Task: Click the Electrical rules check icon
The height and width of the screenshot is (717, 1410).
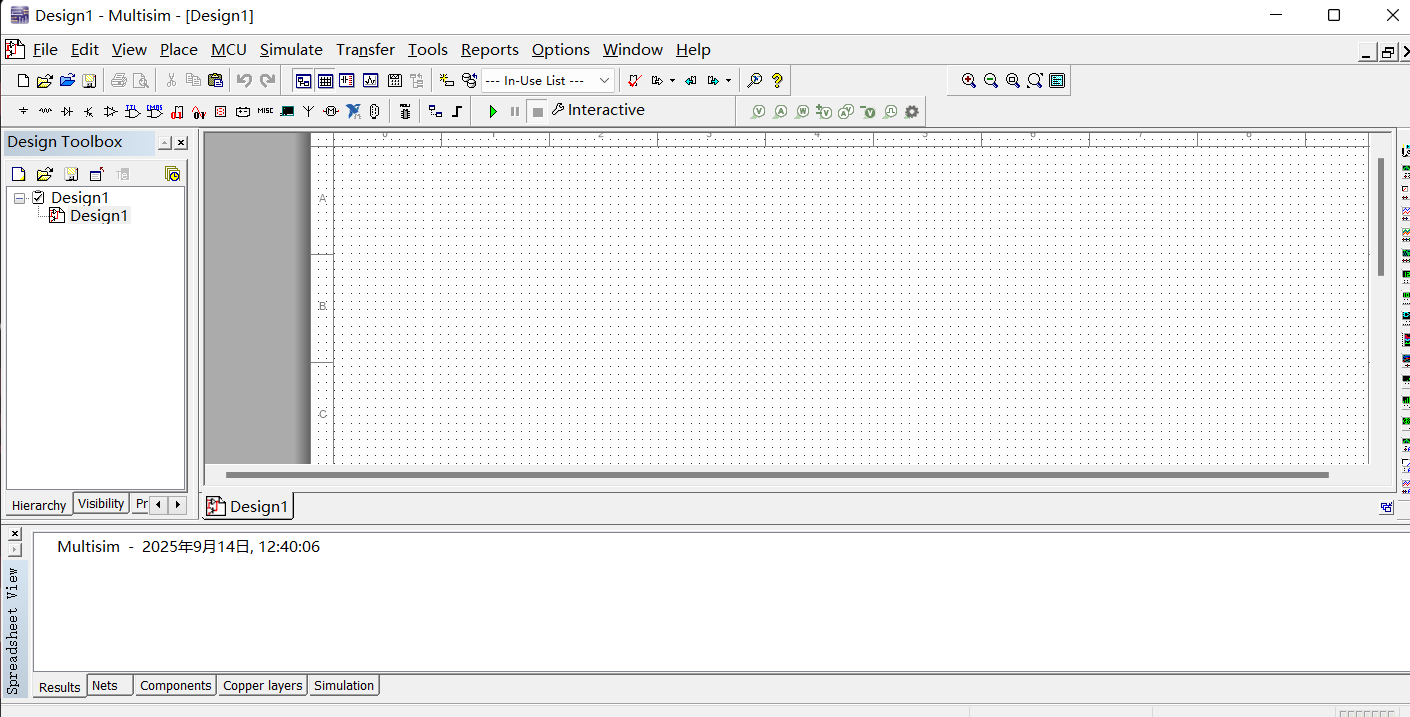Action: (634, 81)
